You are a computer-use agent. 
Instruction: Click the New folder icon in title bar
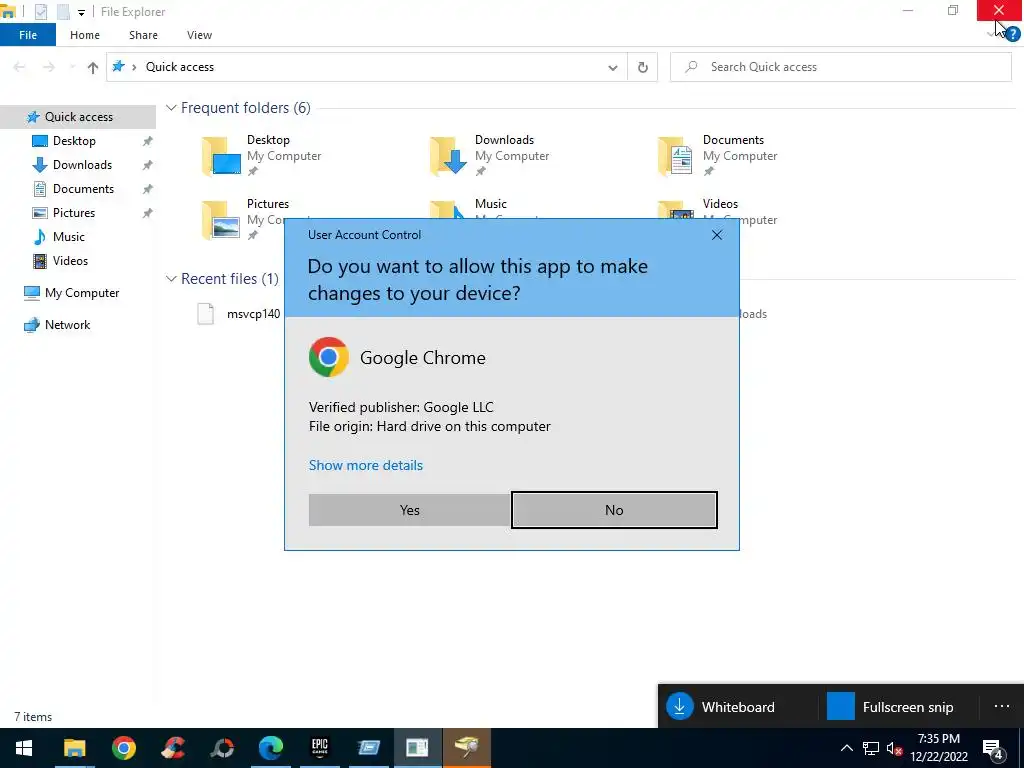coord(63,12)
